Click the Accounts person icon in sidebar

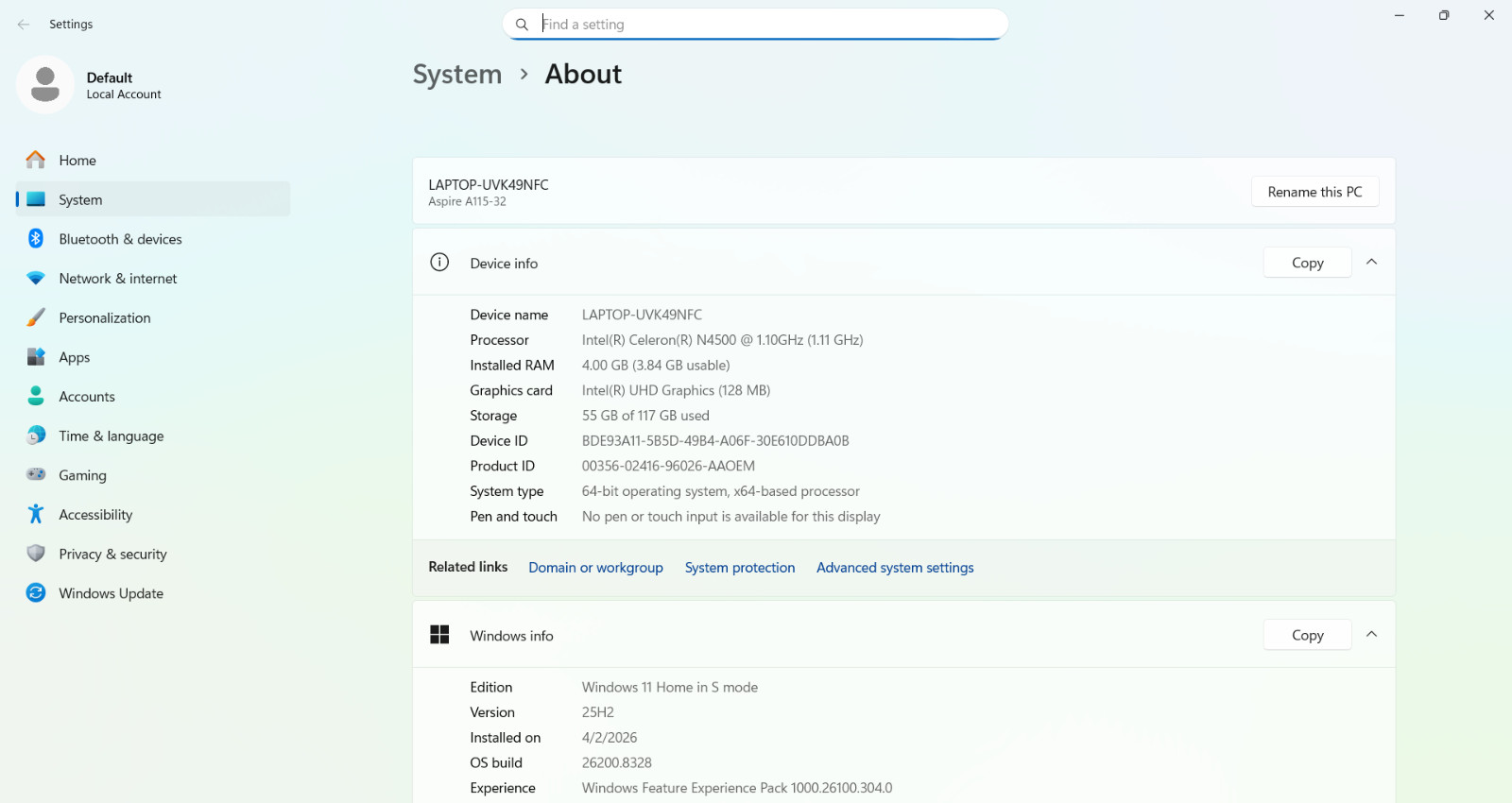pos(36,397)
